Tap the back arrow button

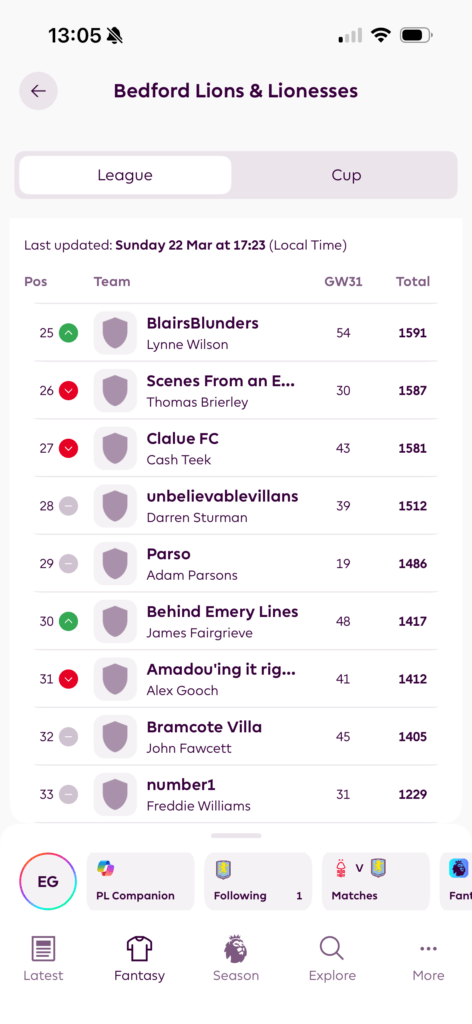tap(38, 91)
